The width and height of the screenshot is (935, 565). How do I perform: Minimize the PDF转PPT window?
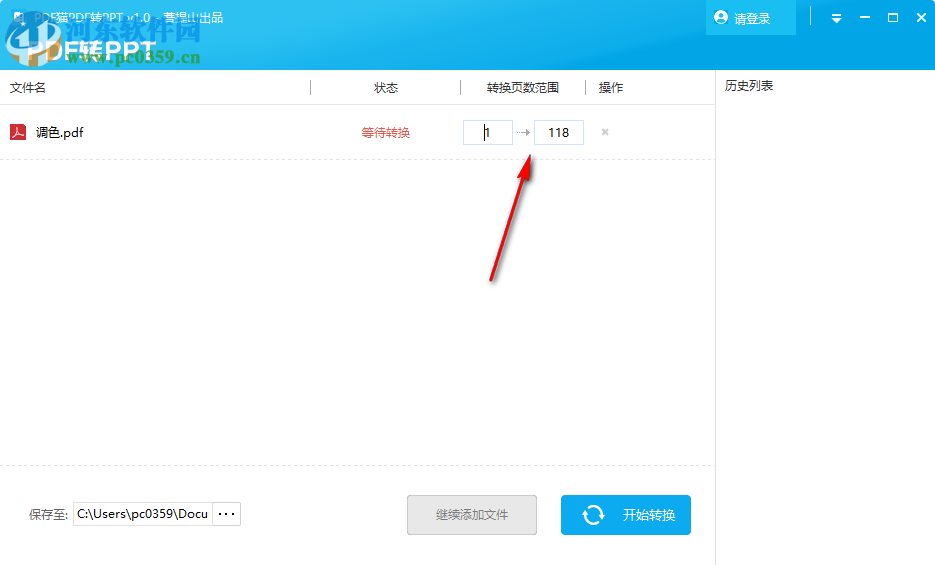click(865, 18)
